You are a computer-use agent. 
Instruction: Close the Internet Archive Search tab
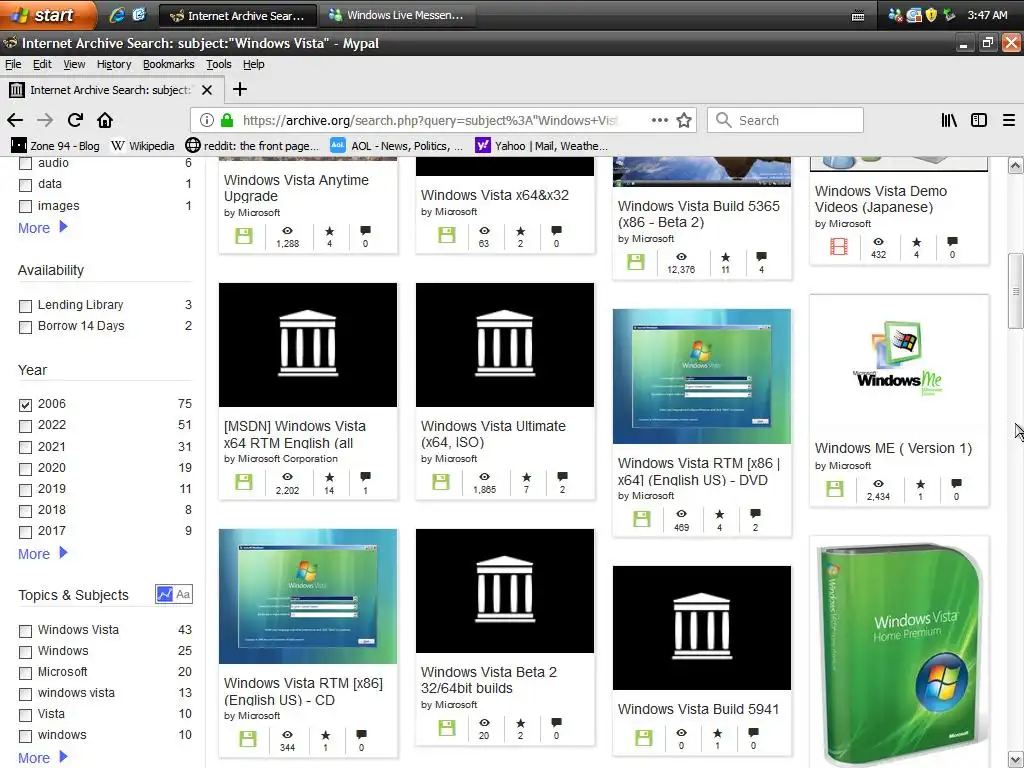click(207, 89)
